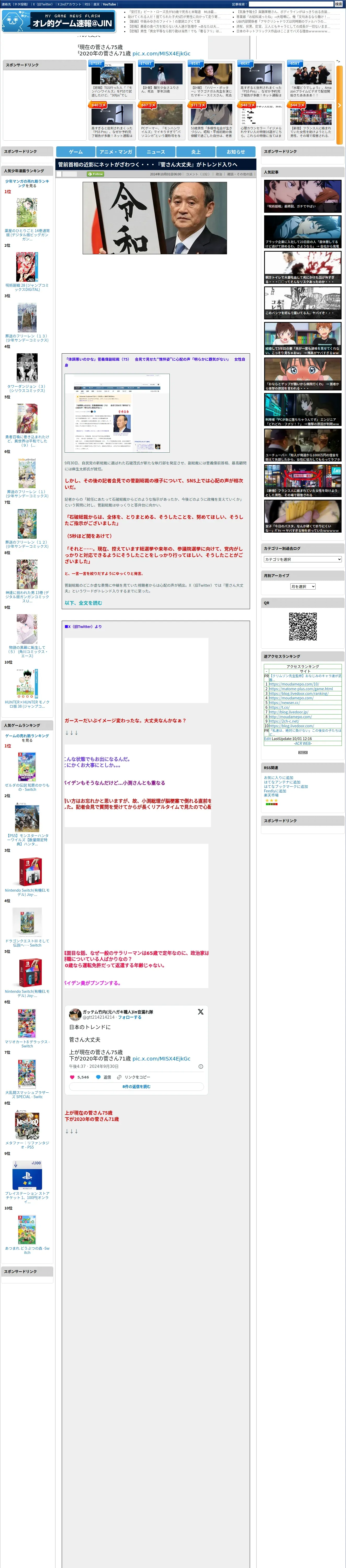This screenshot has height=1568, width=346.
Task: Click 楽天市場 link under RSS関連
Action: [x=271, y=795]
